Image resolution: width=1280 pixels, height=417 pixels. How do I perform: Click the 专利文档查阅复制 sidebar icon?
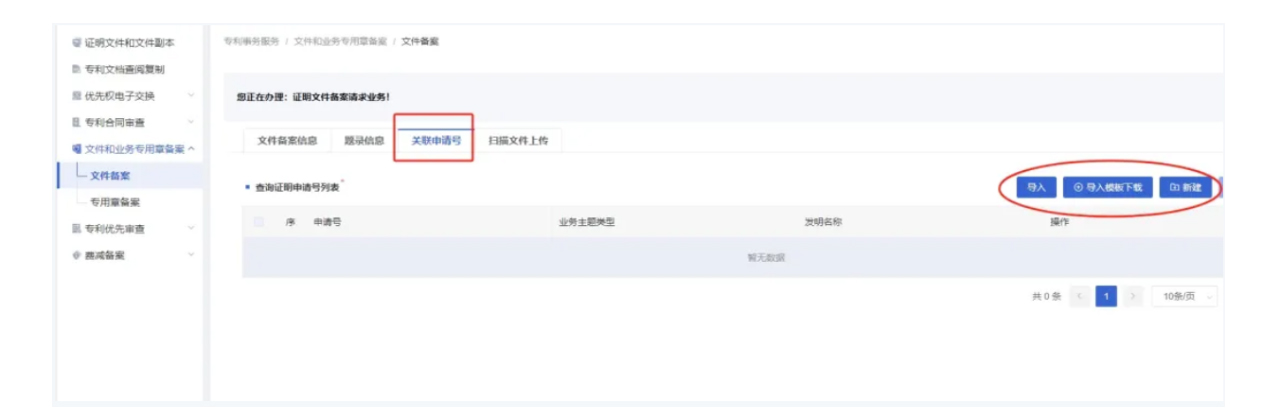[77, 70]
